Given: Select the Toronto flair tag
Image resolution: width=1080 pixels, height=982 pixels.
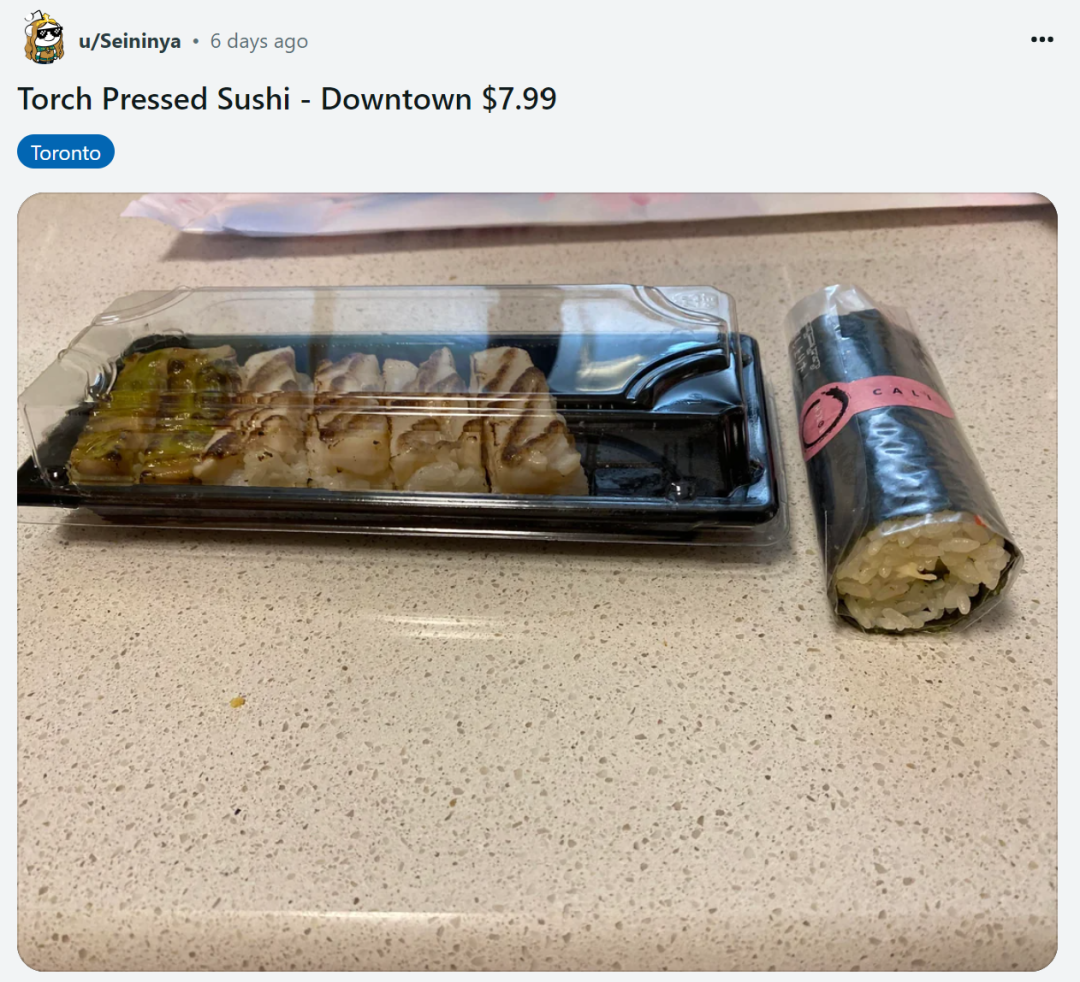Looking at the screenshot, I should pyautogui.click(x=65, y=152).
